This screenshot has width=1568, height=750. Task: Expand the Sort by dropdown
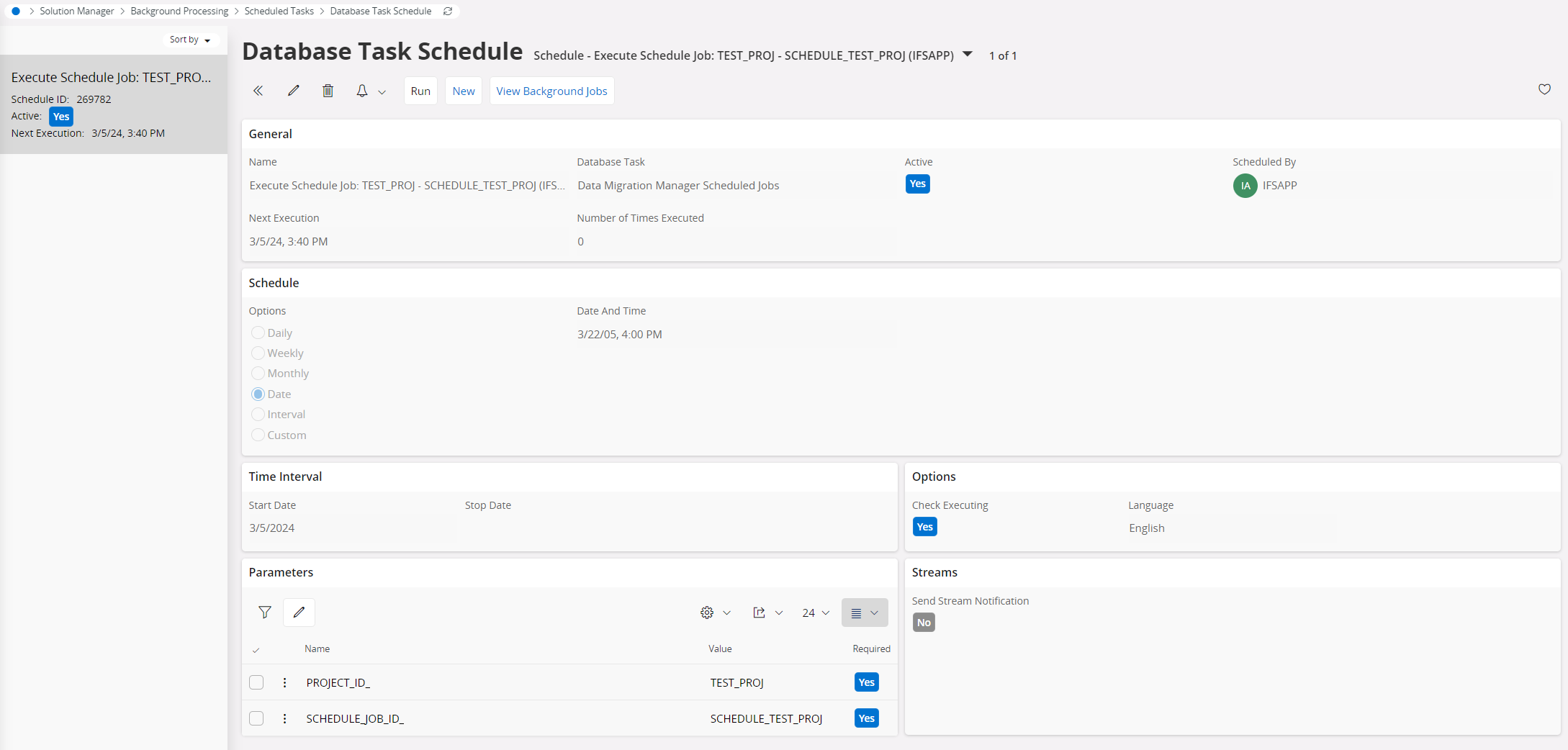point(190,40)
